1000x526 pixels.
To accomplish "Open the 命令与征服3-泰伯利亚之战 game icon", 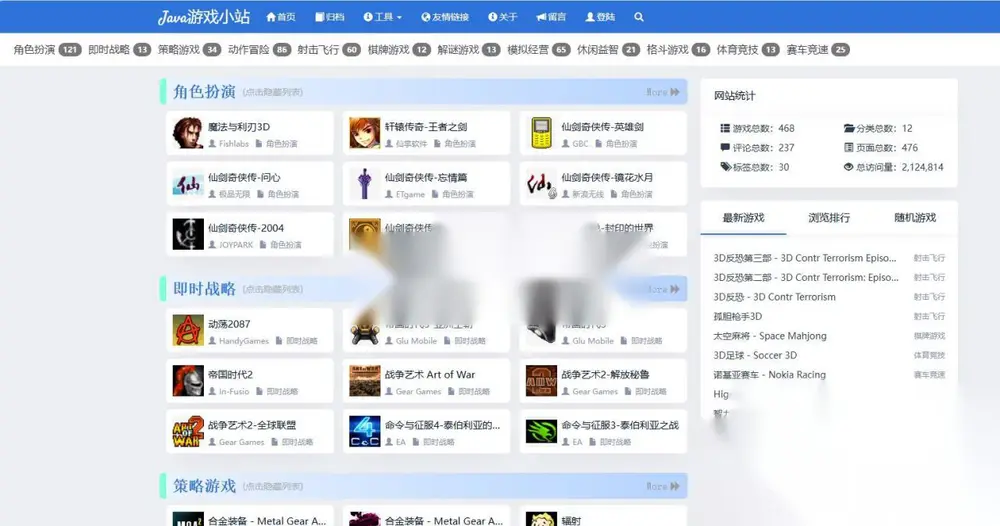I will (x=541, y=431).
